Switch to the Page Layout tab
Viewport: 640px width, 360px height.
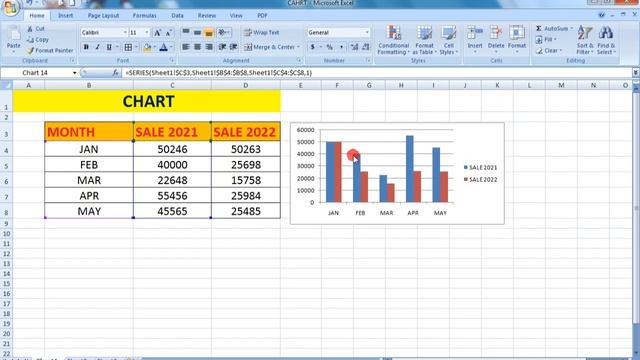[x=103, y=16]
